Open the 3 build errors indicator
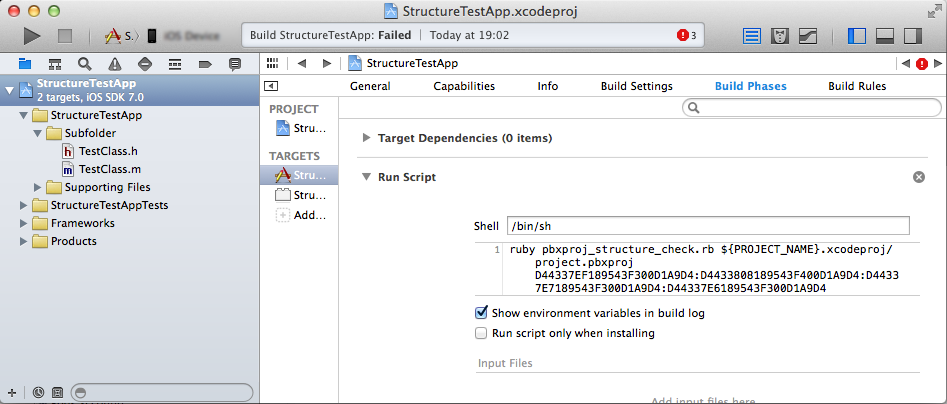 687,36
